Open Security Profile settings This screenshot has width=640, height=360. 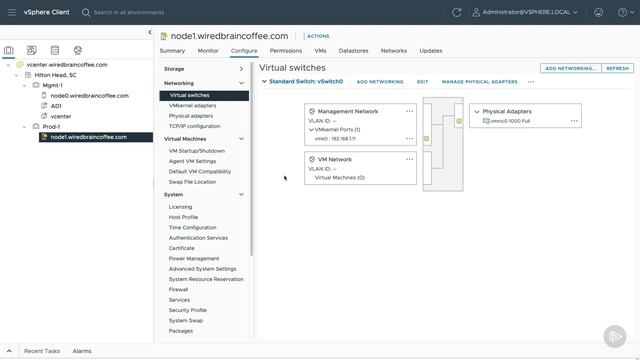click(x=188, y=310)
